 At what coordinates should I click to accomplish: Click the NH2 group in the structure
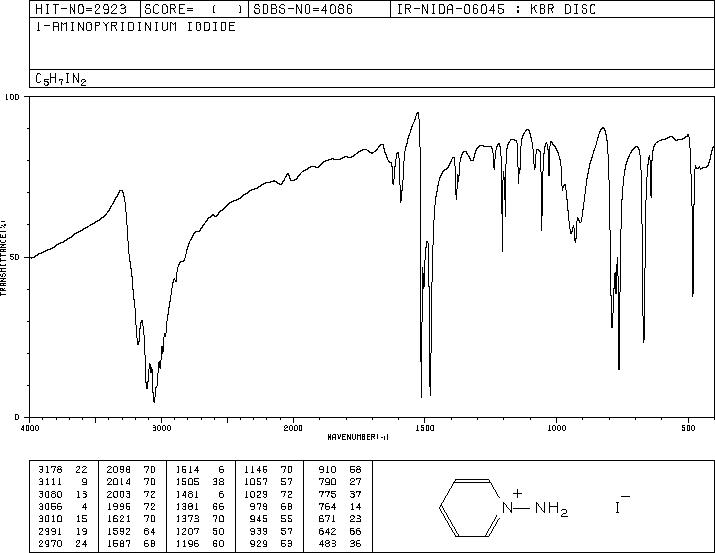(551, 508)
